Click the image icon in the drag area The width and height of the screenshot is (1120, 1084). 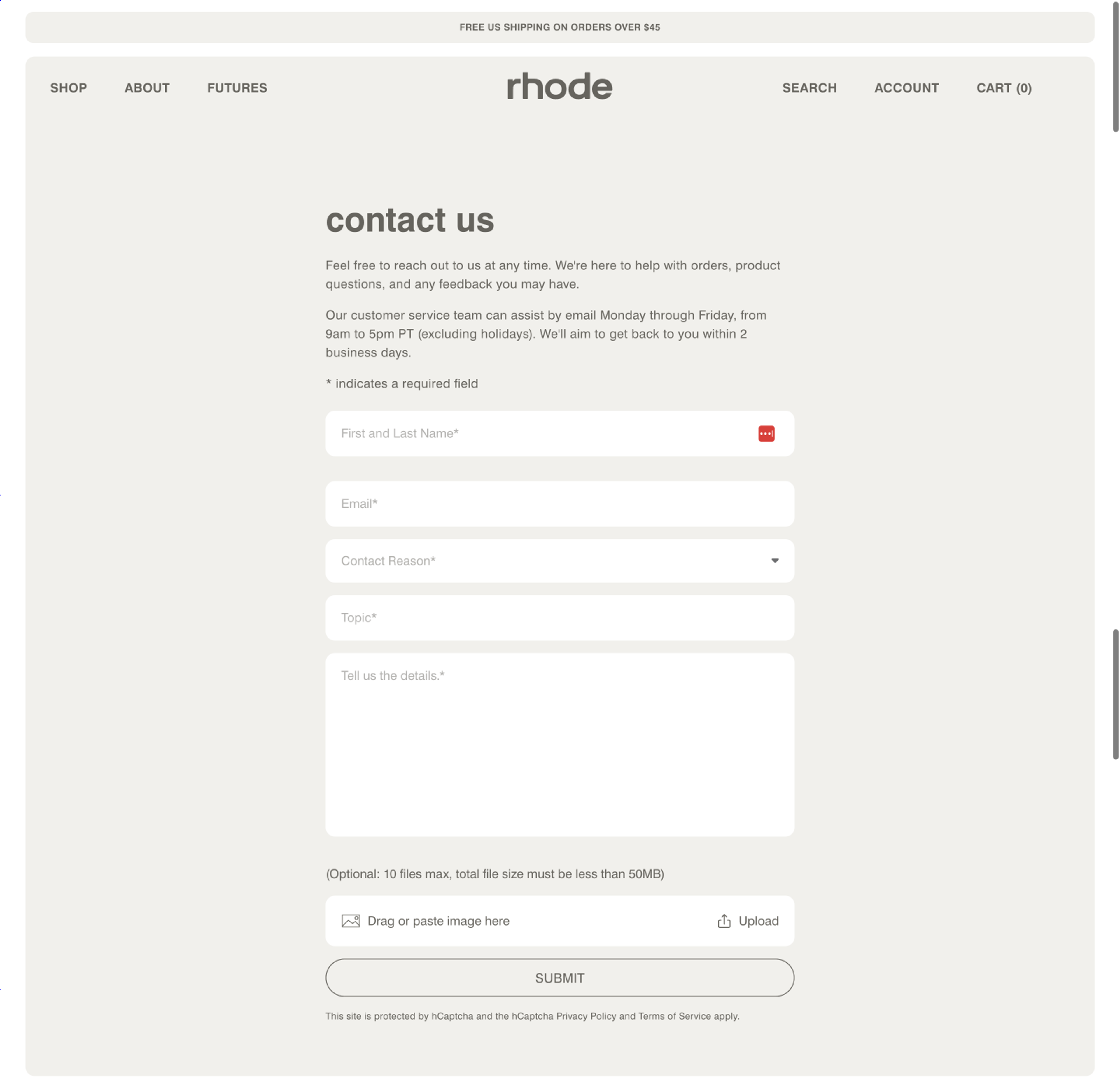350,921
